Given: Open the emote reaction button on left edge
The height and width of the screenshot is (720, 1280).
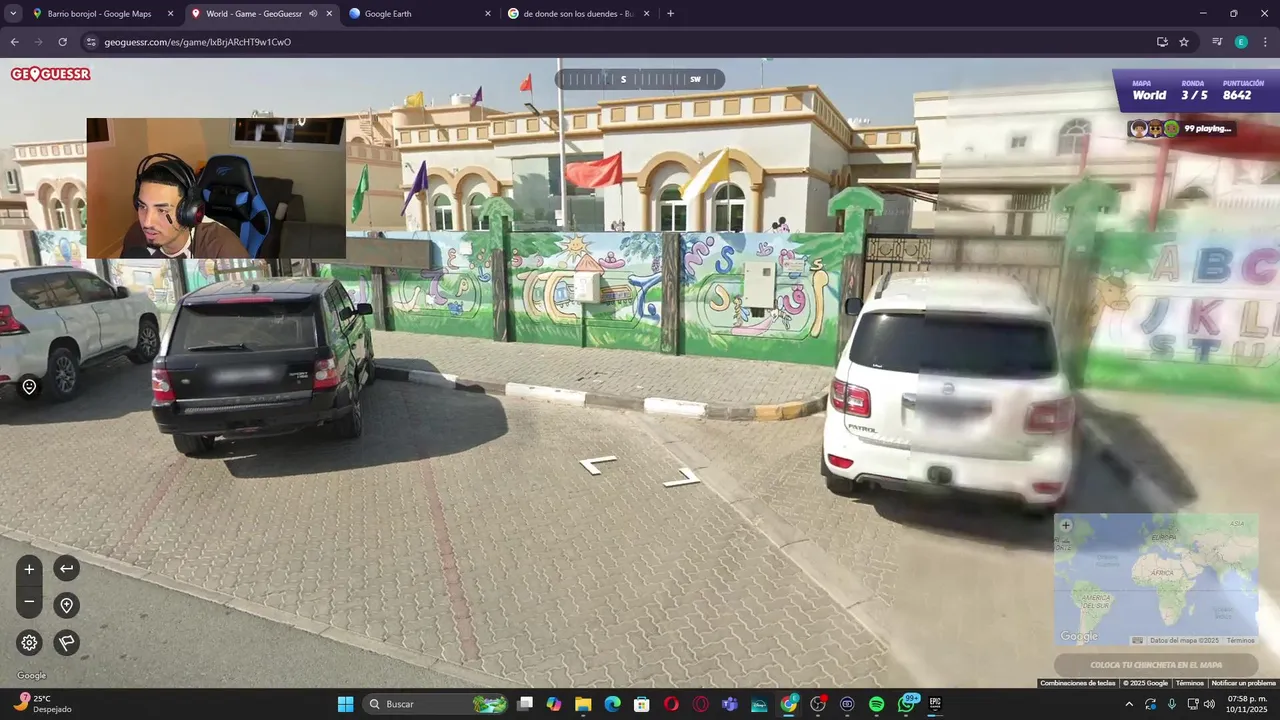Looking at the screenshot, I should point(29,387).
